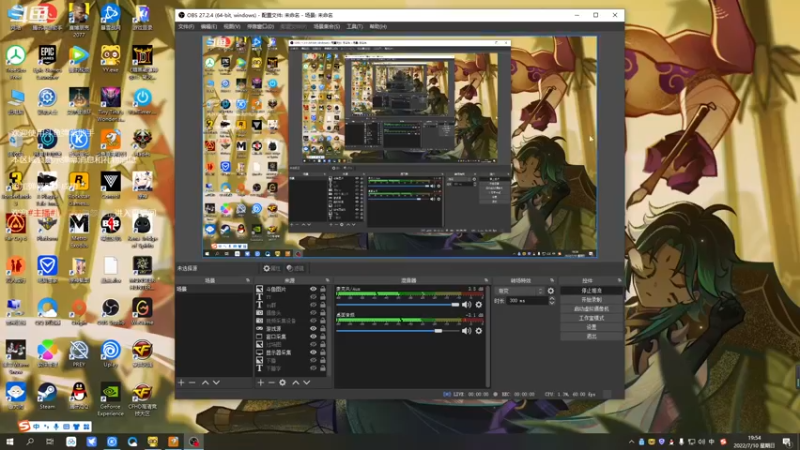Pop out the sources dock panel icon
800x450 pixels.
point(328,280)
